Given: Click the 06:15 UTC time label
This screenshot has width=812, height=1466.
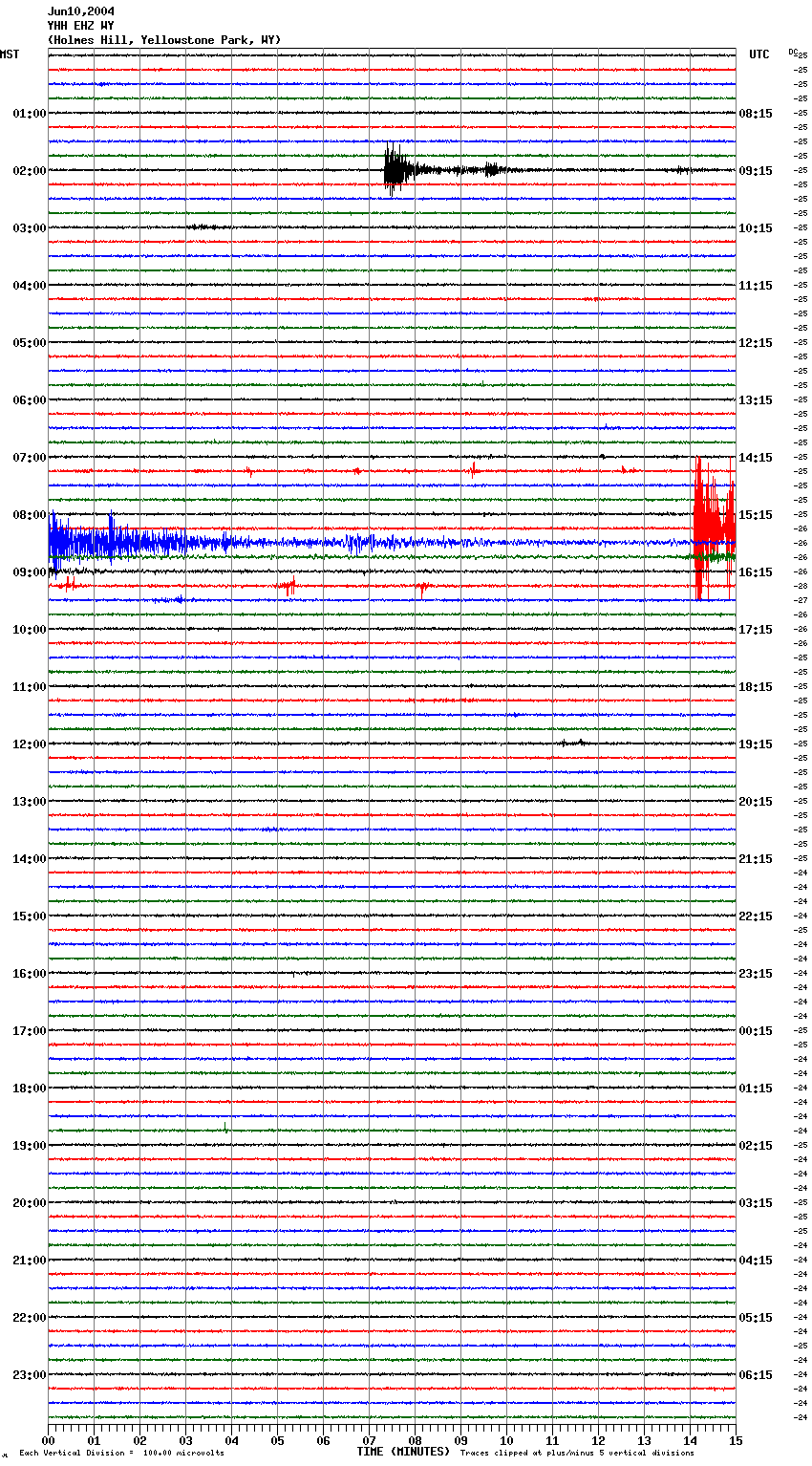Looking at the screenshot, I should pyautogui.click(x=756, y=1375).
